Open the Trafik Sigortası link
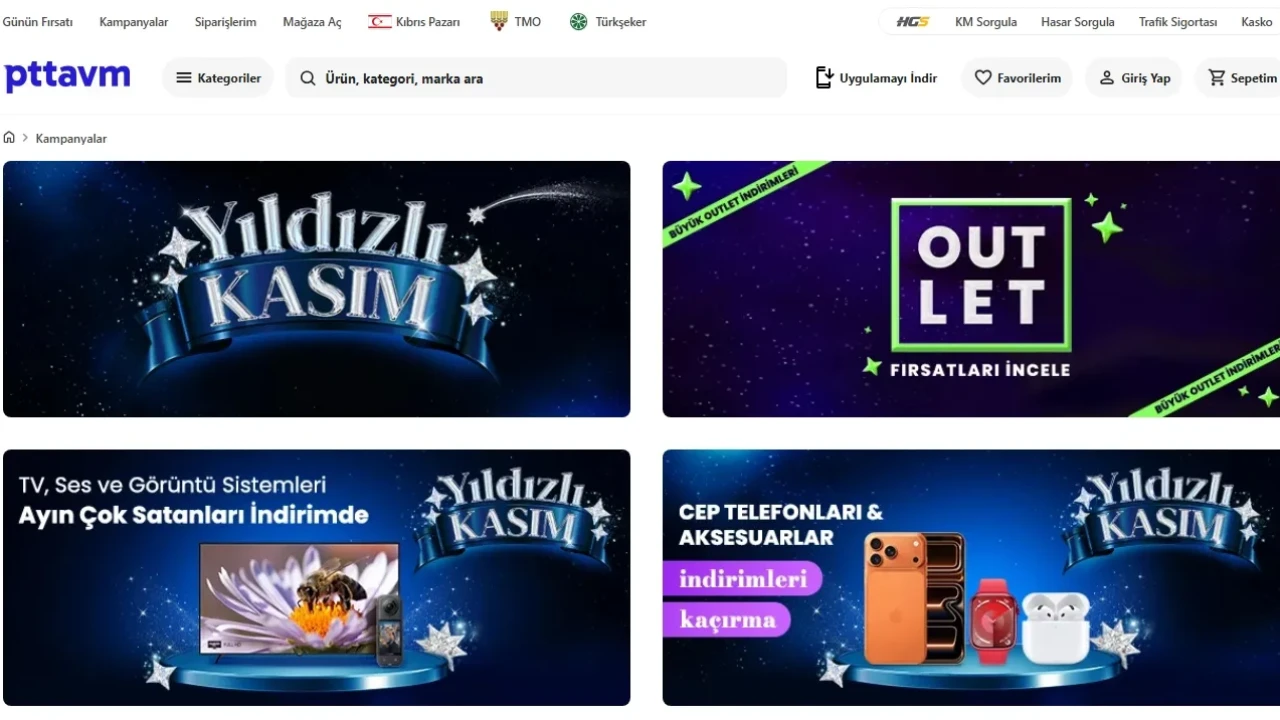The height and width of the screenshot is (720, 1280). tap(1178, 22)
